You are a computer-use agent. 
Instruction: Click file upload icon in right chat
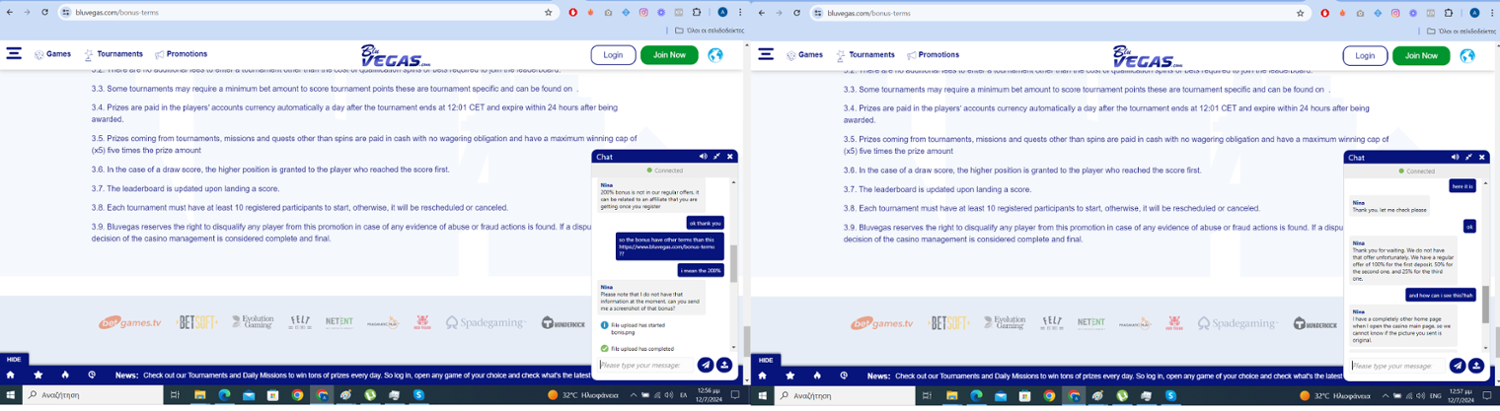(x=1475, y=366)
